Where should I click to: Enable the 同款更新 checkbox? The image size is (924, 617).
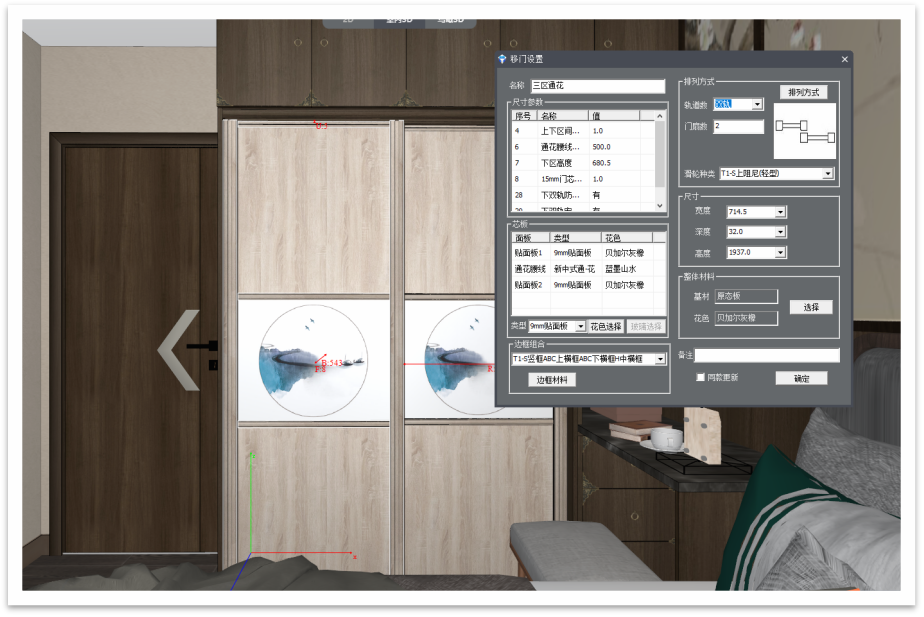[701, 378]
